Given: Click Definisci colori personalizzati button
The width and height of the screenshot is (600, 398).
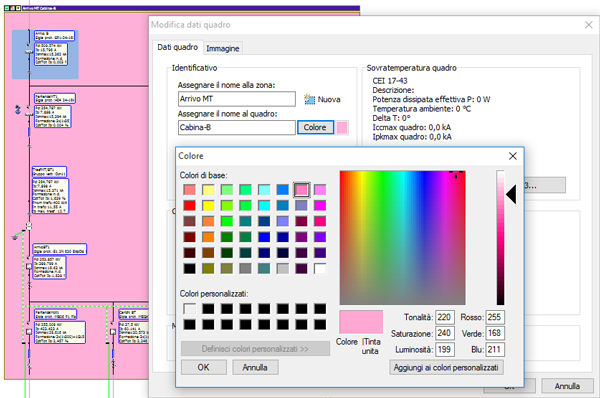Looking at the screenshot, I should tap(255, 349).
